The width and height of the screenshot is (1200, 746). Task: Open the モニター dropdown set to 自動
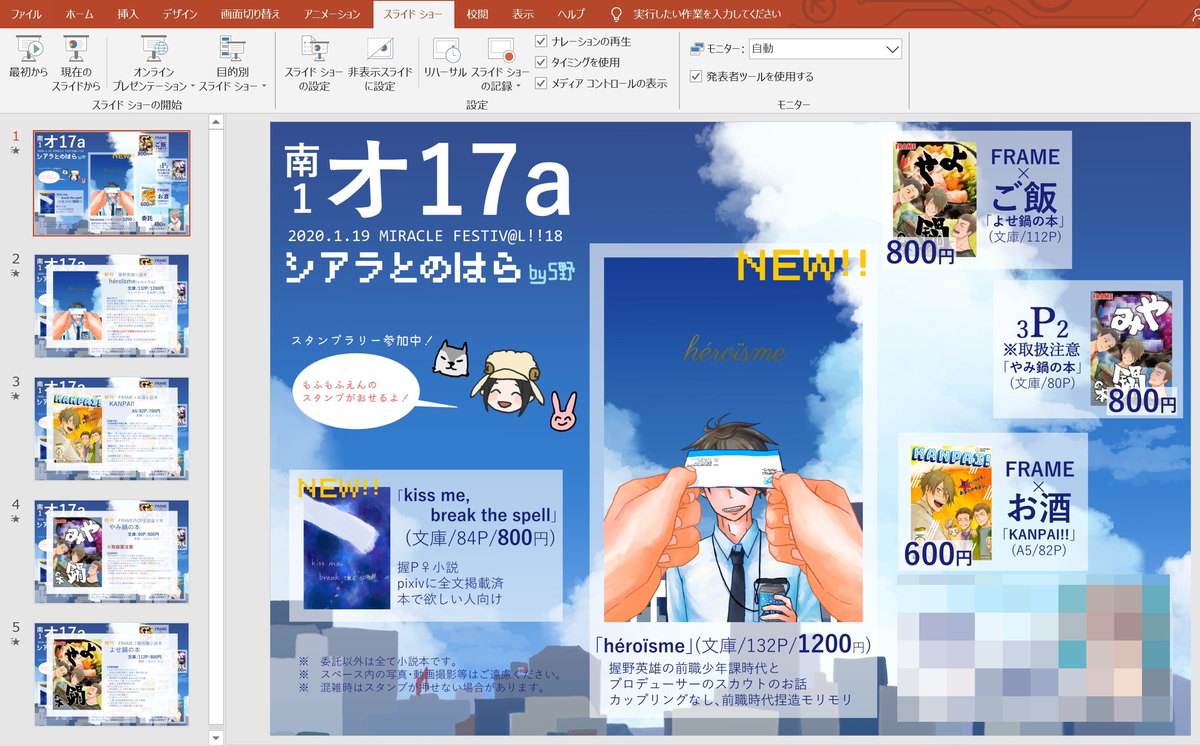[825, 48]
